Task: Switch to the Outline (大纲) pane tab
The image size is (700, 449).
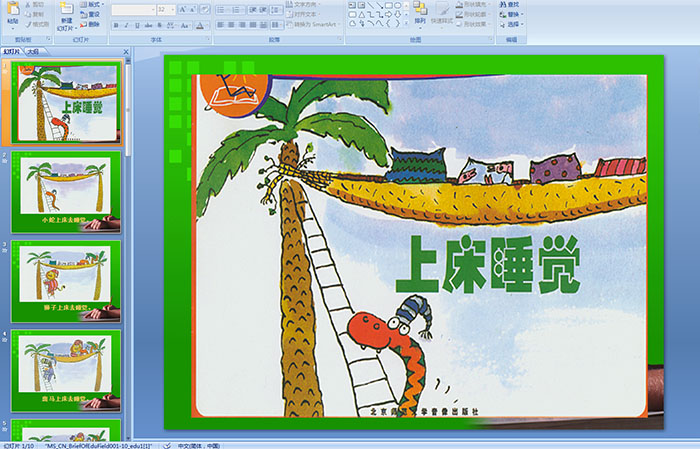Action: [x=33, y=52]
